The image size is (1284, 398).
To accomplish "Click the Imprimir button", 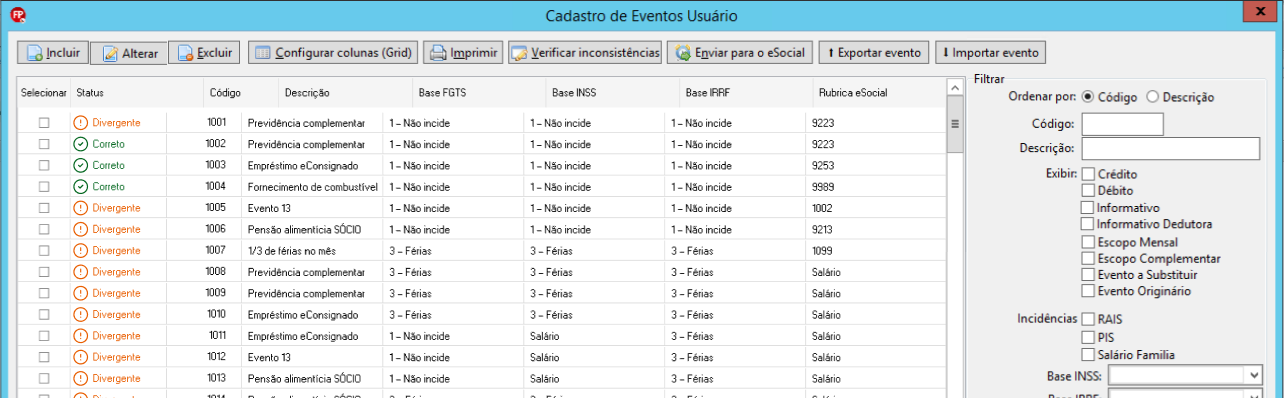I will pos(463,53).
